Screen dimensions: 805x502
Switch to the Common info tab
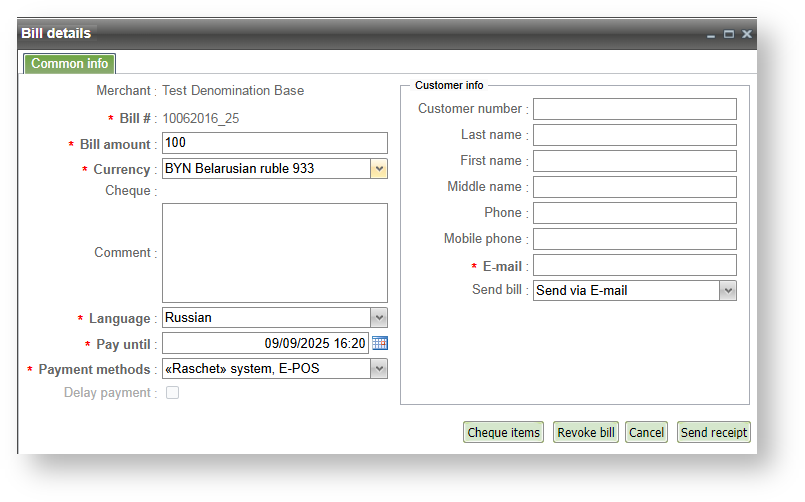pyautogui.click(x=70, y=64)
